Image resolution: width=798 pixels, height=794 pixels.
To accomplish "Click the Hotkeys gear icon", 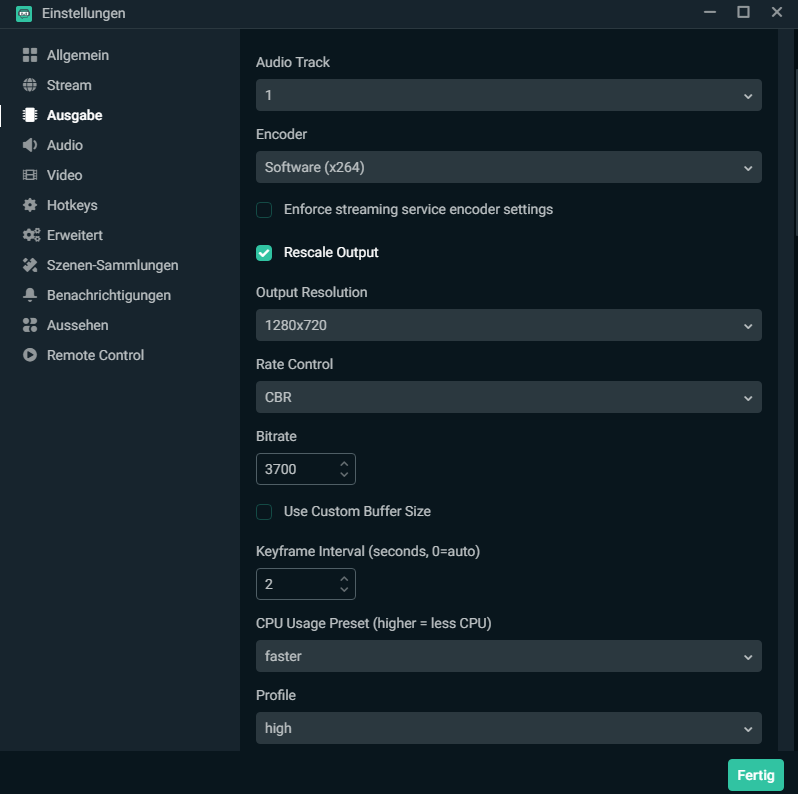I will (30, 205).
